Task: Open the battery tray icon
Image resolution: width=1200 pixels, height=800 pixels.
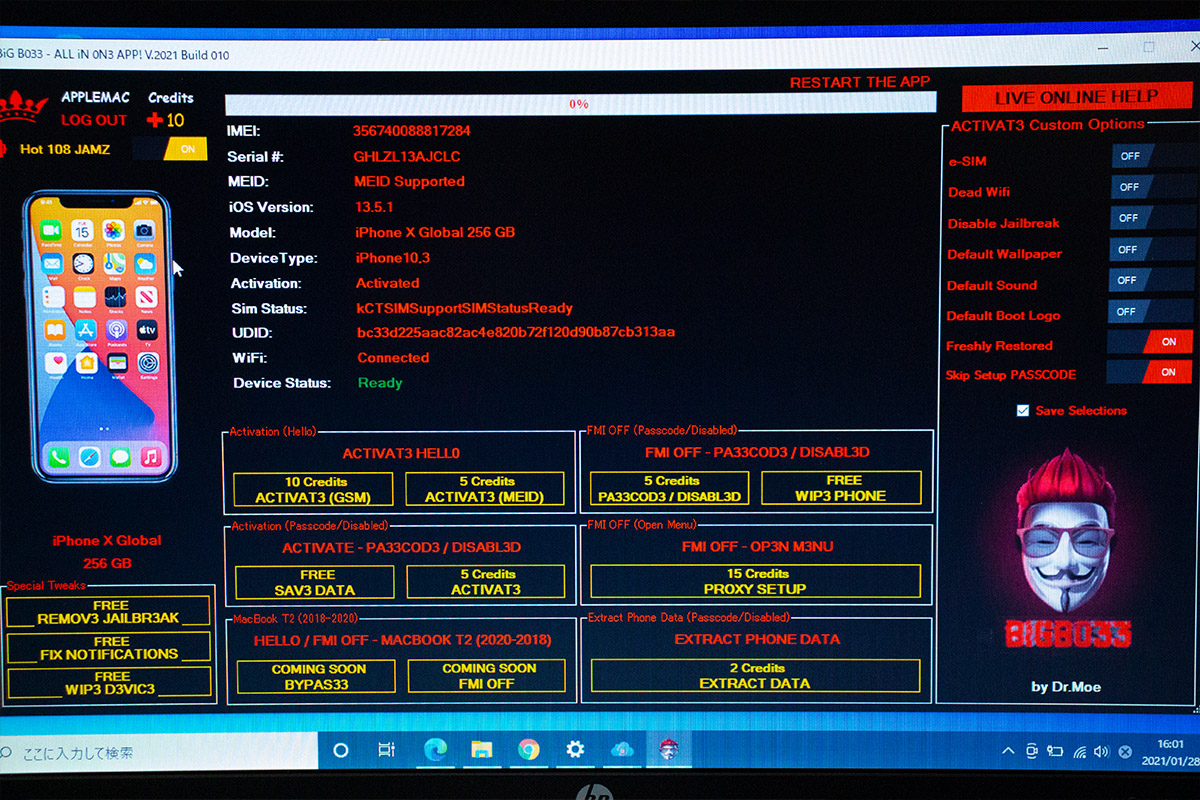Action: 1056,751
